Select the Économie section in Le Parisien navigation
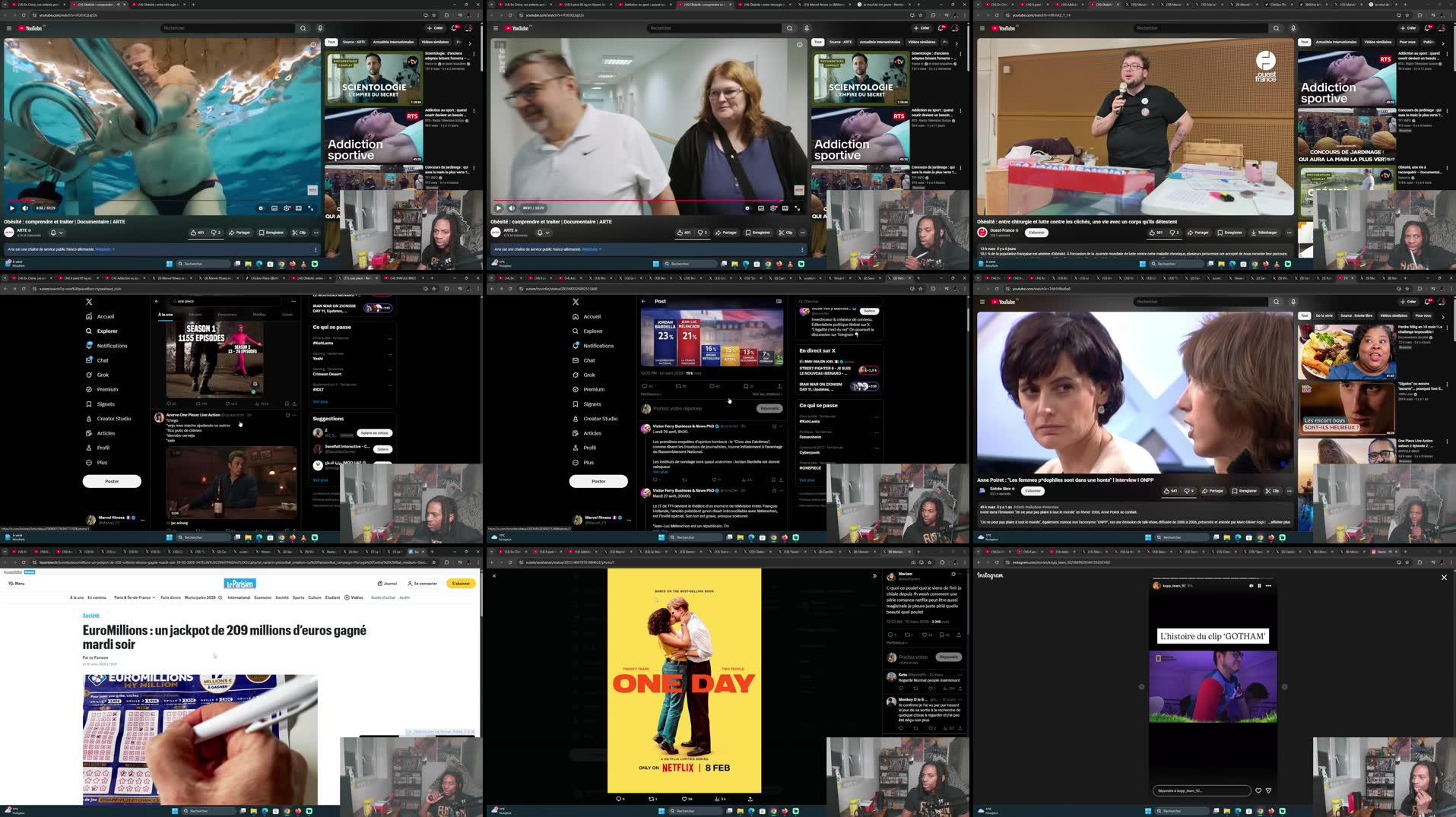Viewport: 1456px width, 817px height. coord(262,597)
